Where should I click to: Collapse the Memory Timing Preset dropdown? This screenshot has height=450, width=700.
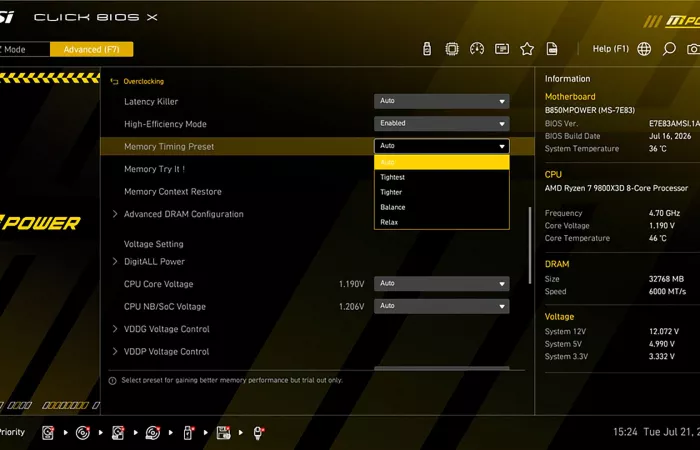(x=442, y=146)
